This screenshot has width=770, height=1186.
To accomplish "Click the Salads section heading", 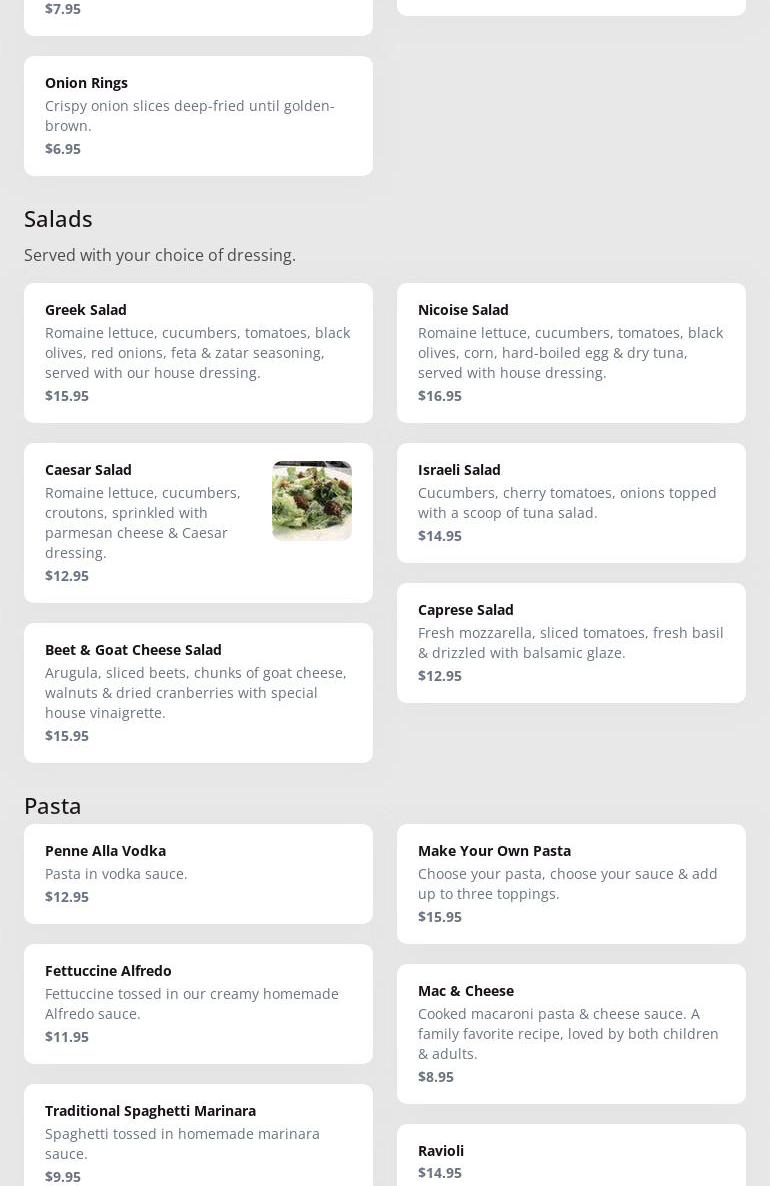I will [58, 219].
